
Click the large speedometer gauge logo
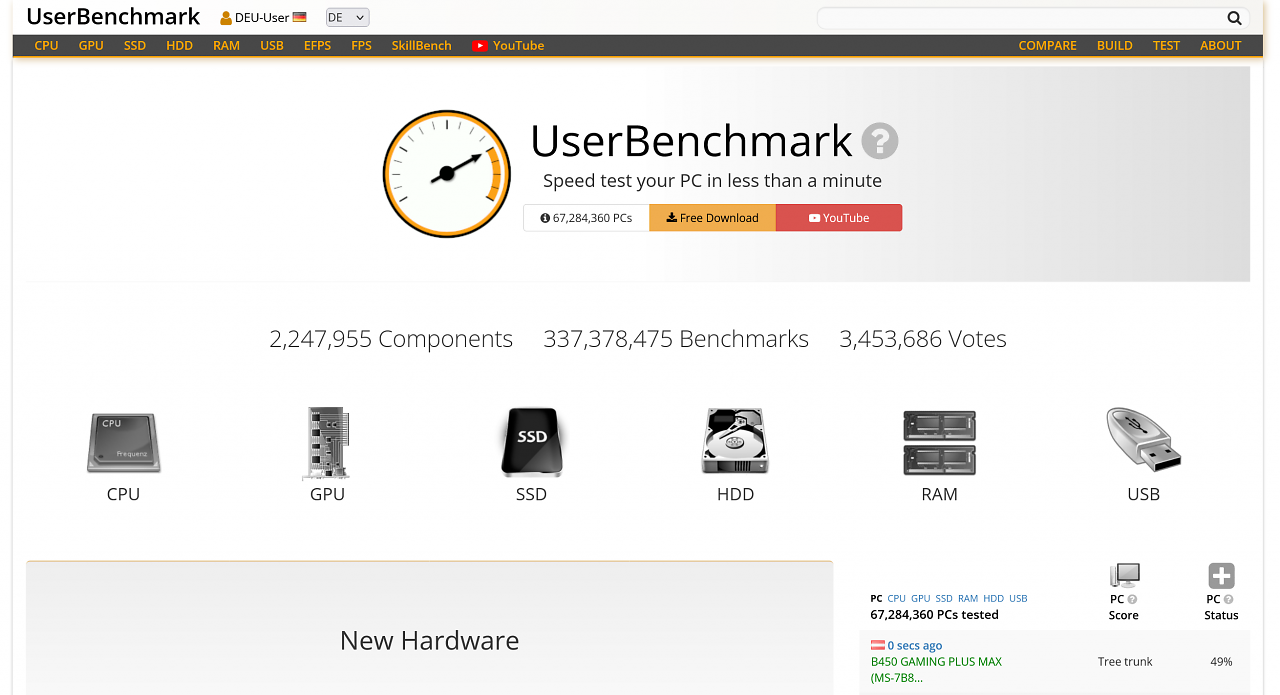447,174
